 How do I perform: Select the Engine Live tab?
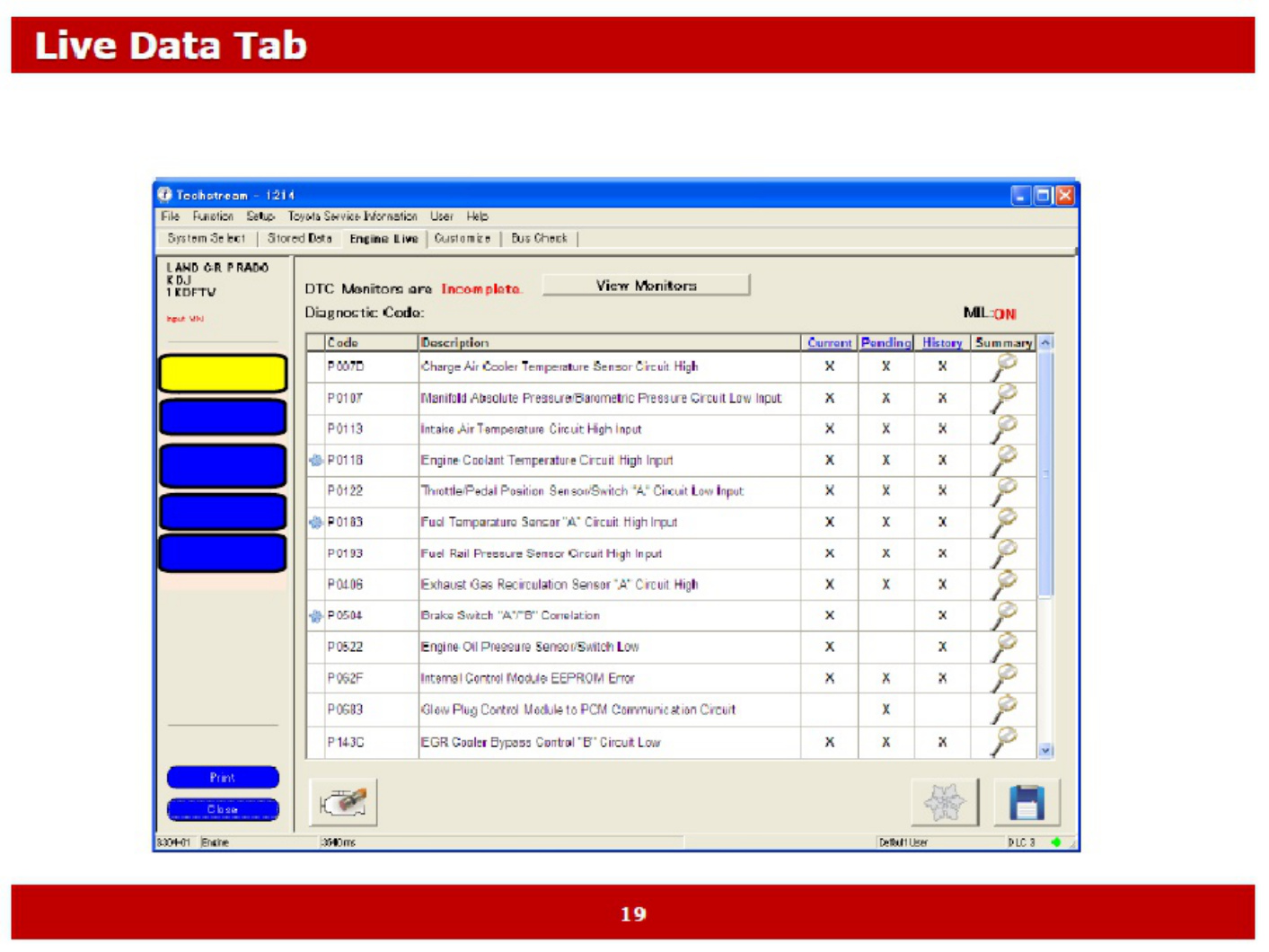click(x=383, y=239)
